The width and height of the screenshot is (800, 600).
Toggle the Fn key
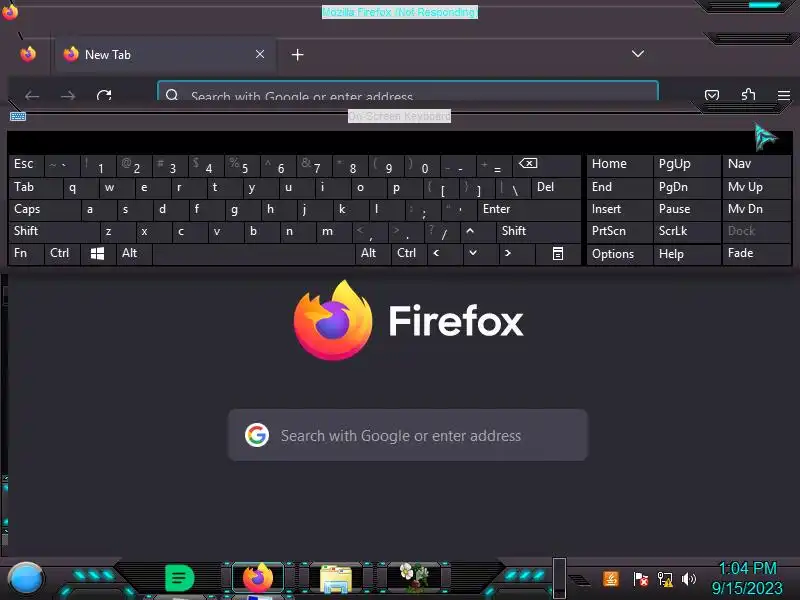click(x=27, y=254)
